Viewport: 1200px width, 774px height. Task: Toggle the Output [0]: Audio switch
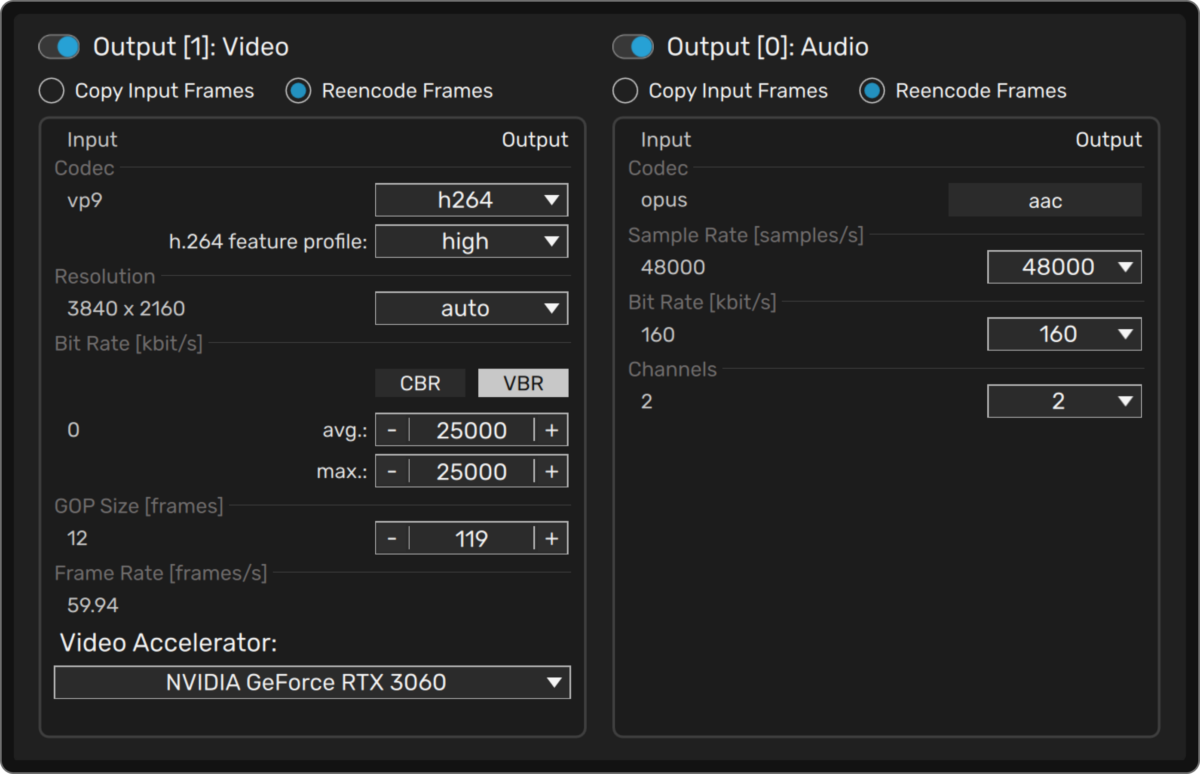click(x=631, y=46)
